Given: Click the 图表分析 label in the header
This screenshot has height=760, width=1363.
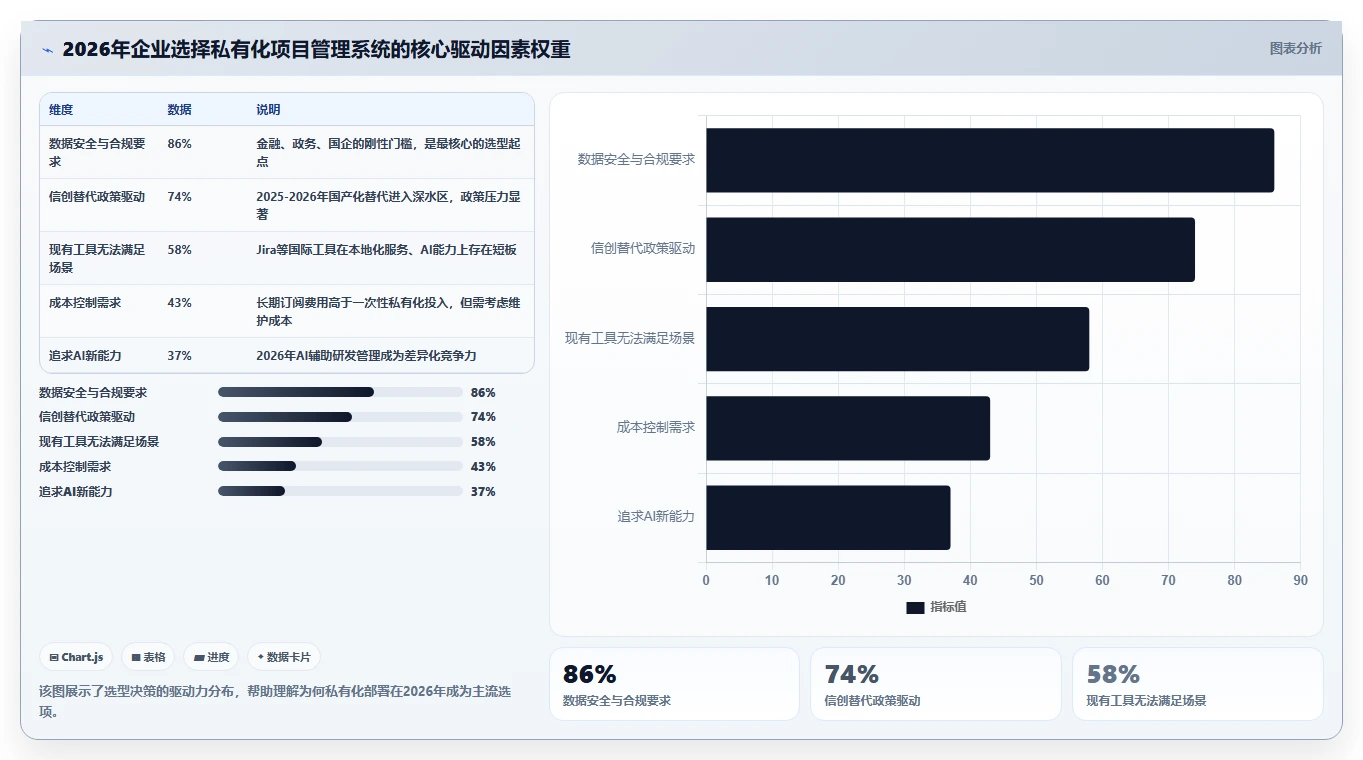Looking at the screenshot, I should click(x=1295, y=48).
